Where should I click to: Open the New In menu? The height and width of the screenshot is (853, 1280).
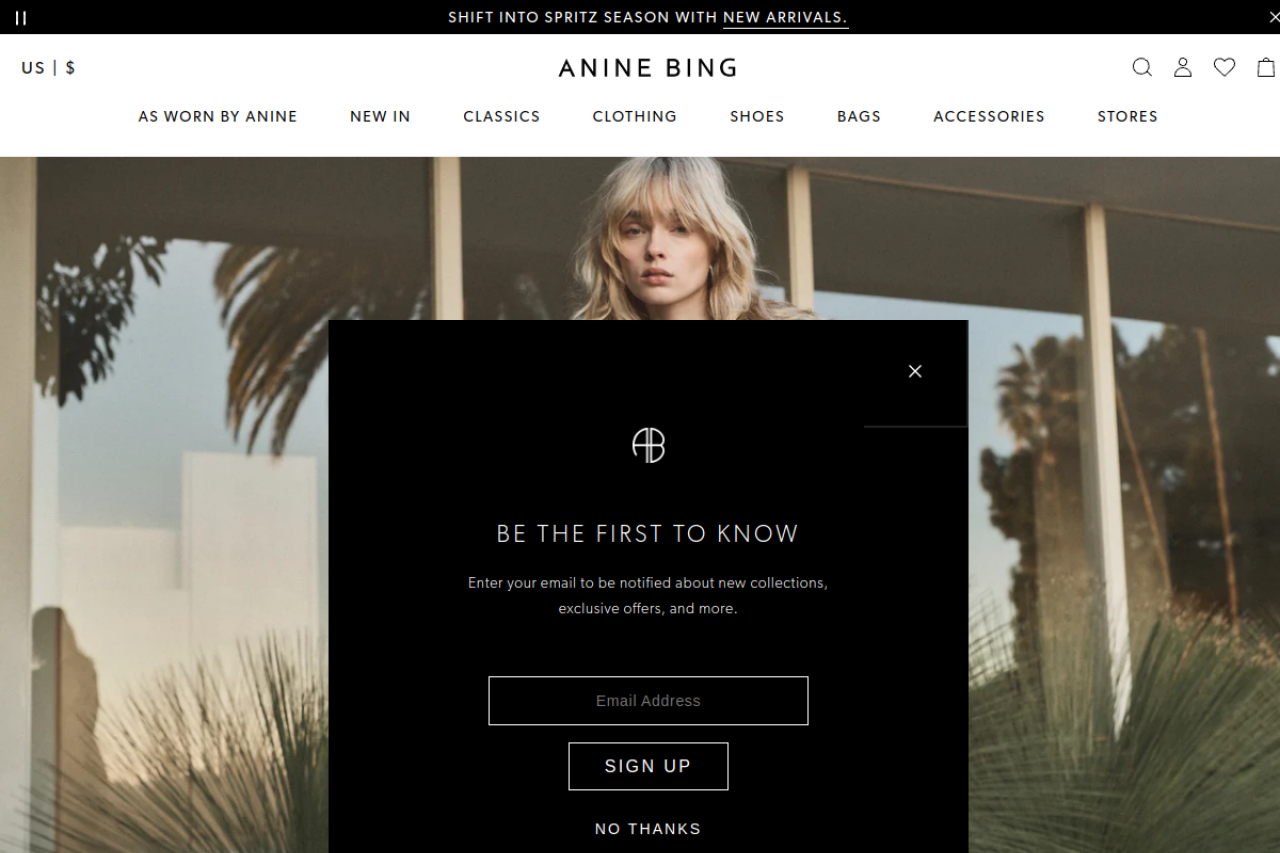point(380,116)
